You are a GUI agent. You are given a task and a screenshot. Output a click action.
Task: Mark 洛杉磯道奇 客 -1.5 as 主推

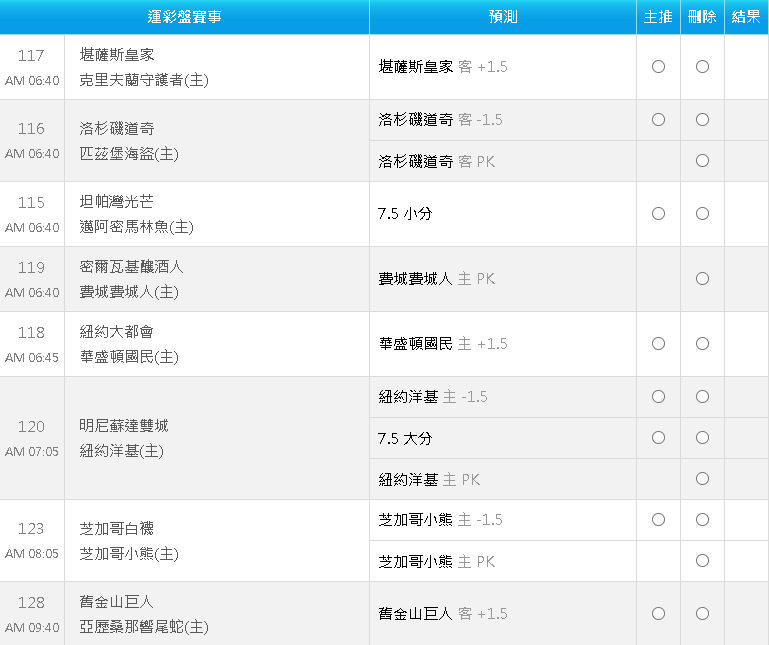click(658, 120)
